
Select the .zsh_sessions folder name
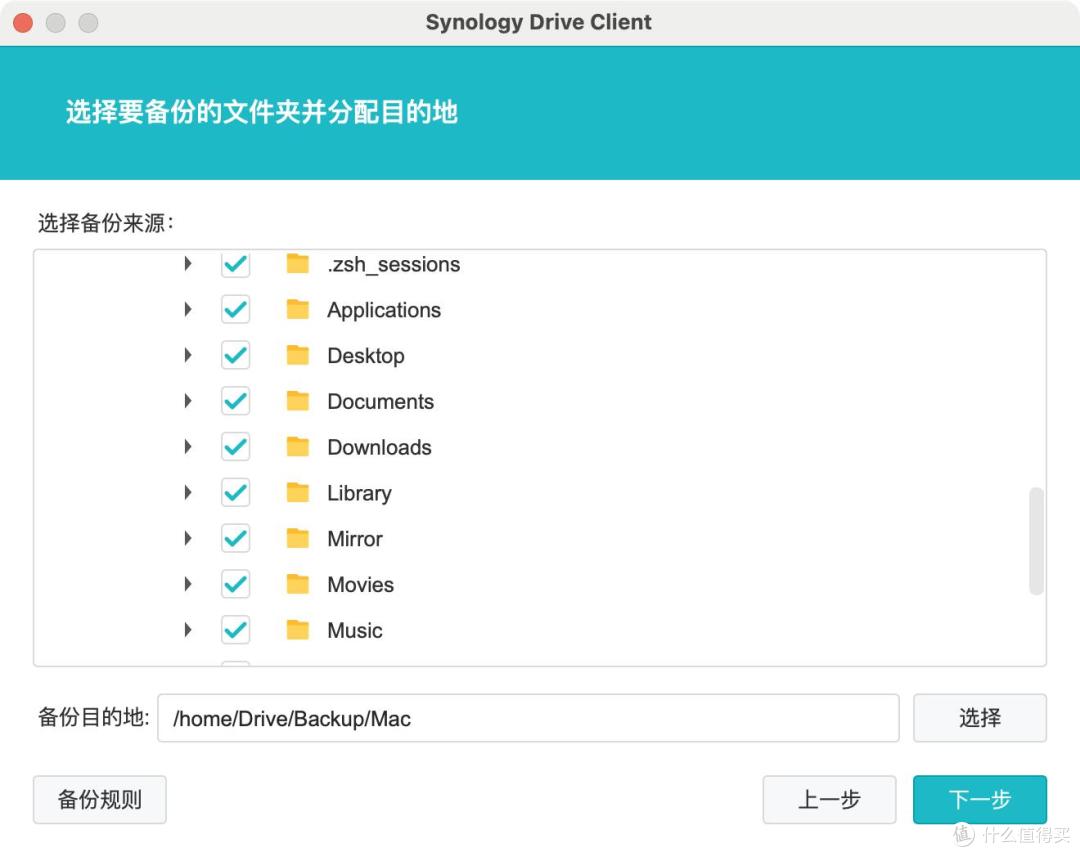coord(393,265)
